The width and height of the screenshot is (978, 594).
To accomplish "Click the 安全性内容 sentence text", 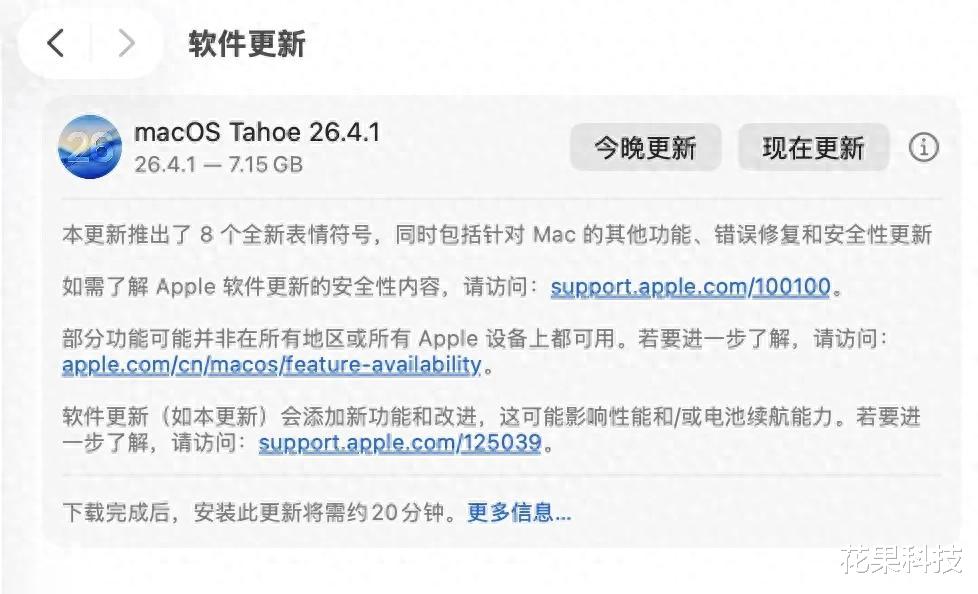I will 300,288.
